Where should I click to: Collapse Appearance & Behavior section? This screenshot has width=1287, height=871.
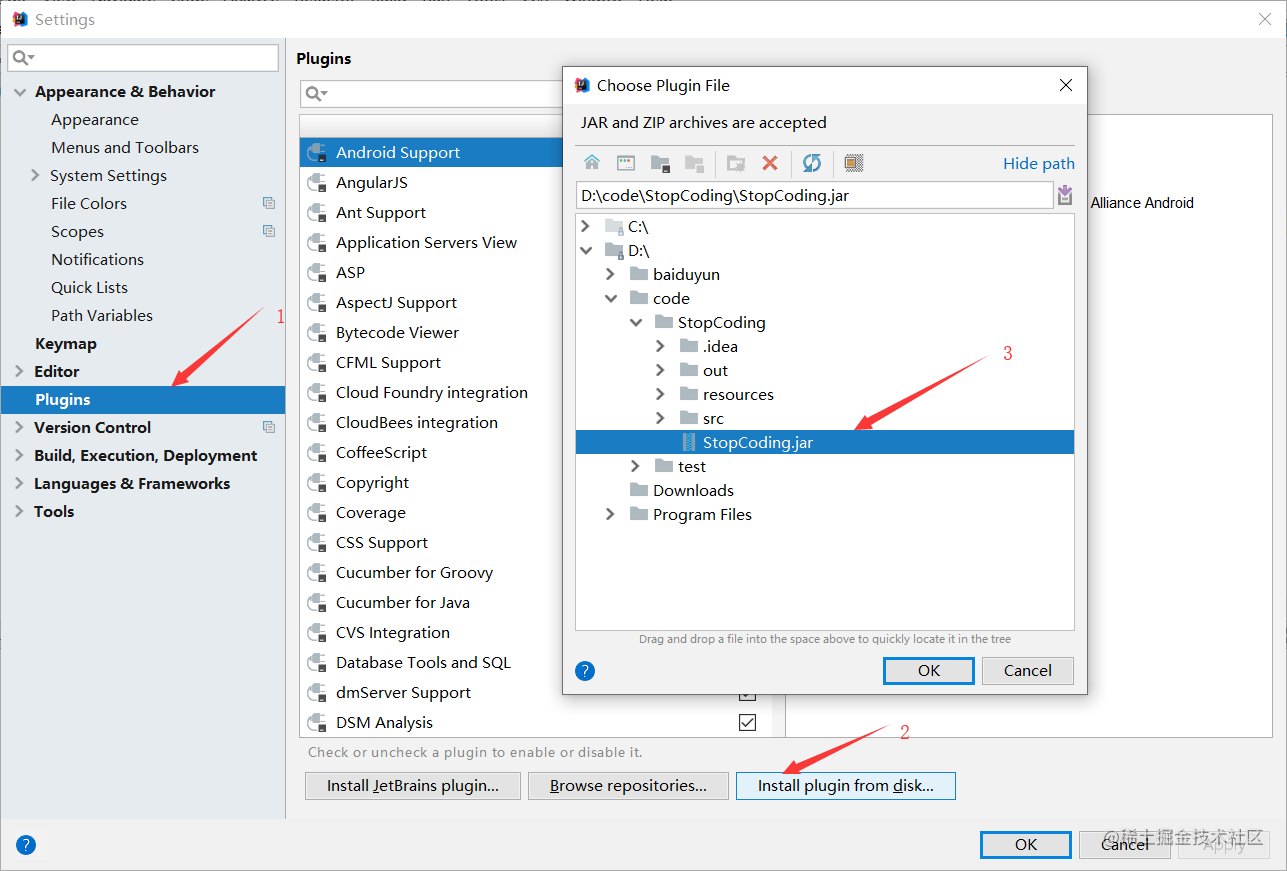coord(21,92)
